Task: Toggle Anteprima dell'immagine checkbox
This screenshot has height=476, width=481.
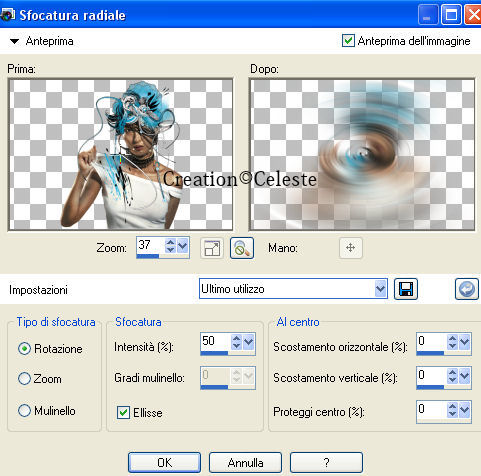Action: point(348,41)
